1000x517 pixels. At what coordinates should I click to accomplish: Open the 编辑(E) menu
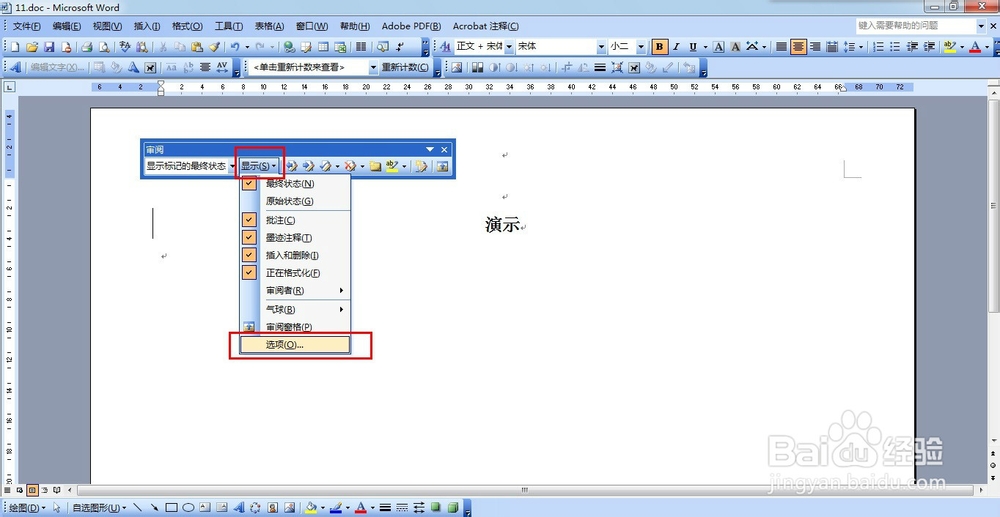pyautogui.click(x=66, y=26)
